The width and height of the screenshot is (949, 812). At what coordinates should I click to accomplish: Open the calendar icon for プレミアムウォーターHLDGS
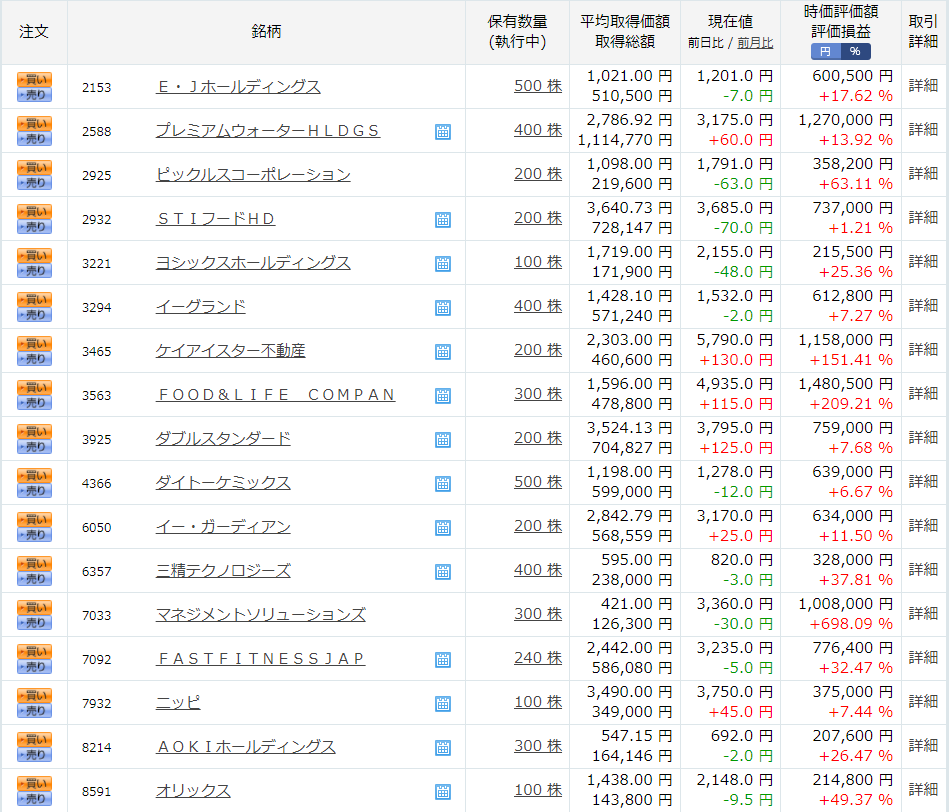tap(443, 131)
